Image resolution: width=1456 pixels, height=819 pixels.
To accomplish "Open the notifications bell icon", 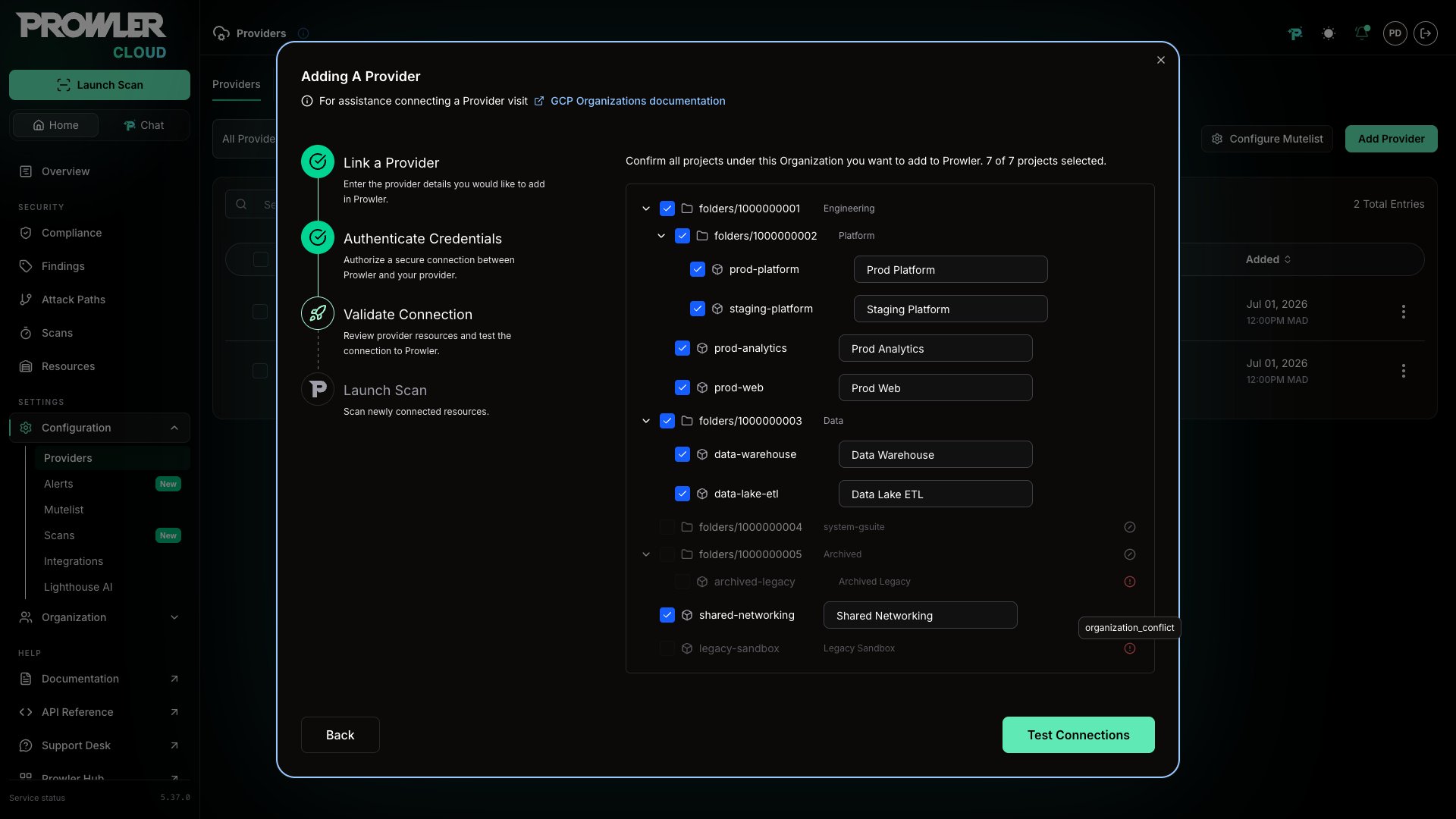I will [x=1361, y=33].
